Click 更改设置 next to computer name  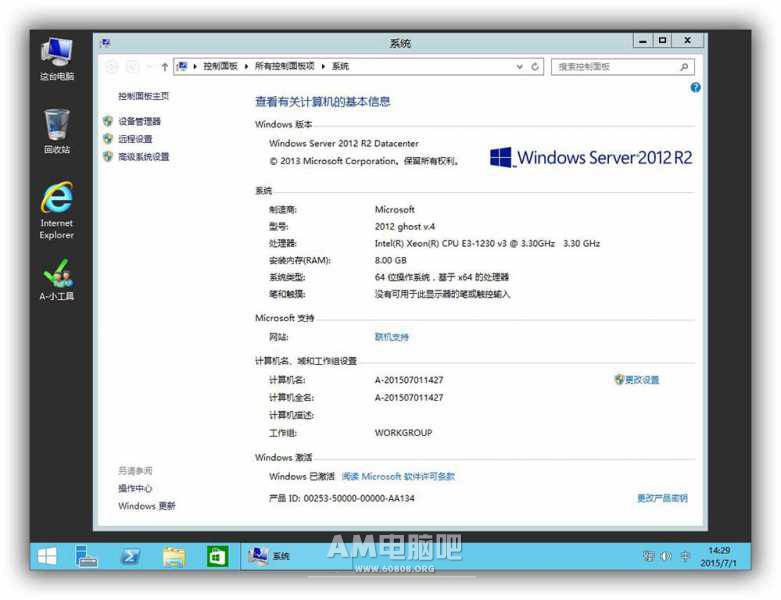point(642,380)
